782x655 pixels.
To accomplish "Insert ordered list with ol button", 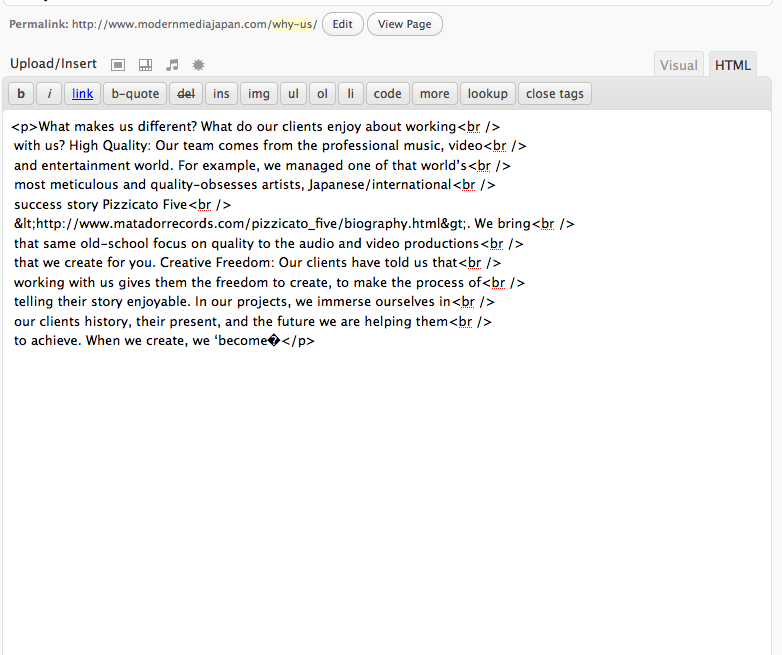I will pos(322,94).
